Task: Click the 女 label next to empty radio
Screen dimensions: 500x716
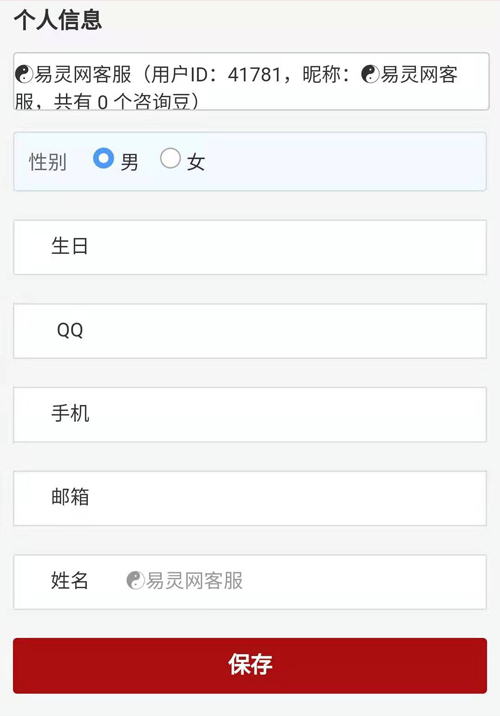Action: (x=196, y=162)
